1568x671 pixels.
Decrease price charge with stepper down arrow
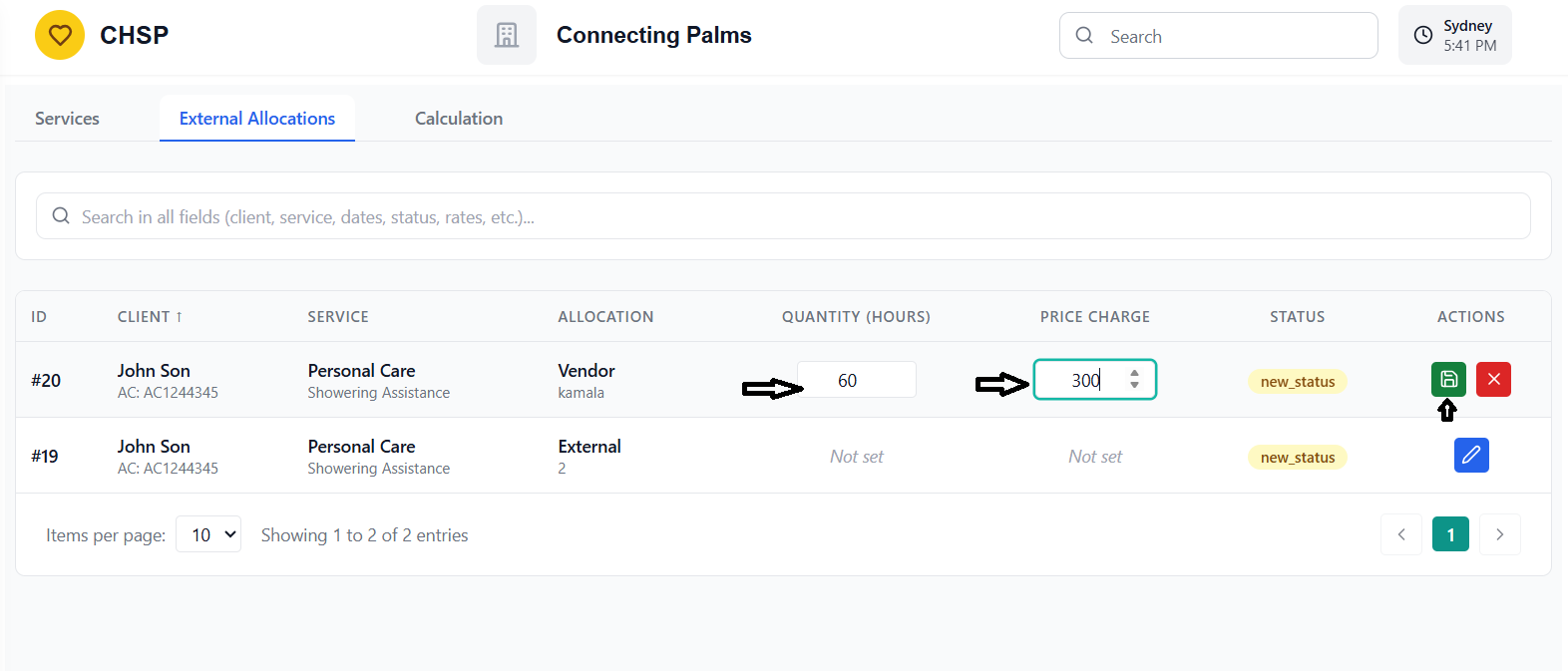[1134, 385]
